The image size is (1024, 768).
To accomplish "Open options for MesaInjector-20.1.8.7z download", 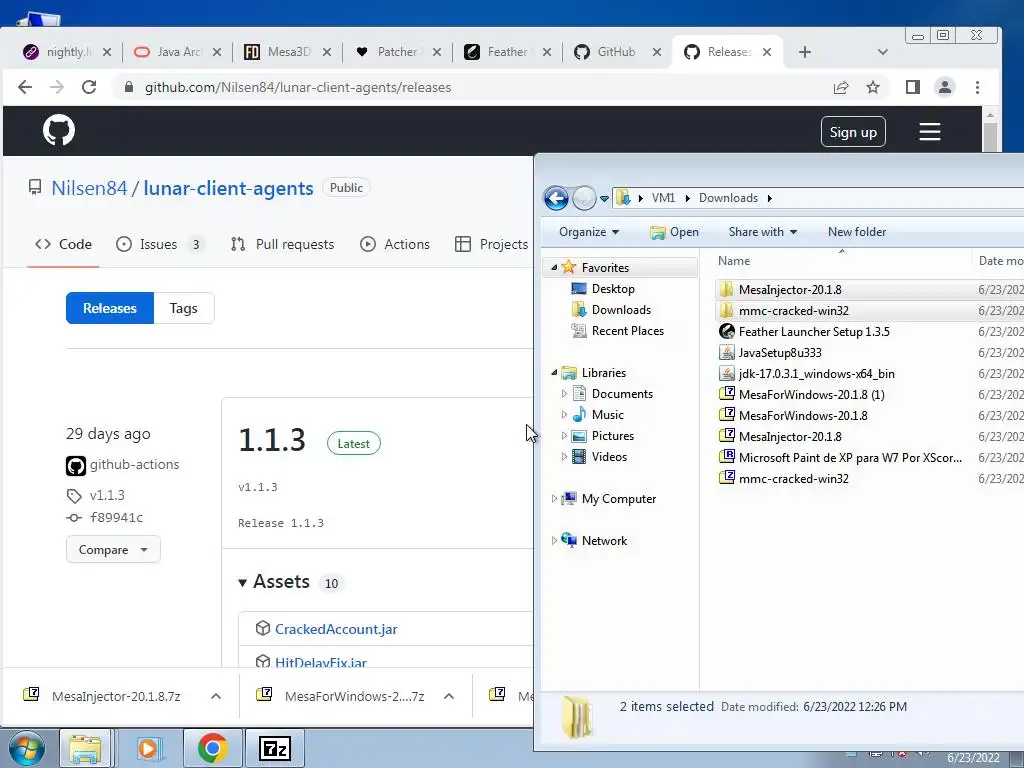I will click(x=216, y=696).
